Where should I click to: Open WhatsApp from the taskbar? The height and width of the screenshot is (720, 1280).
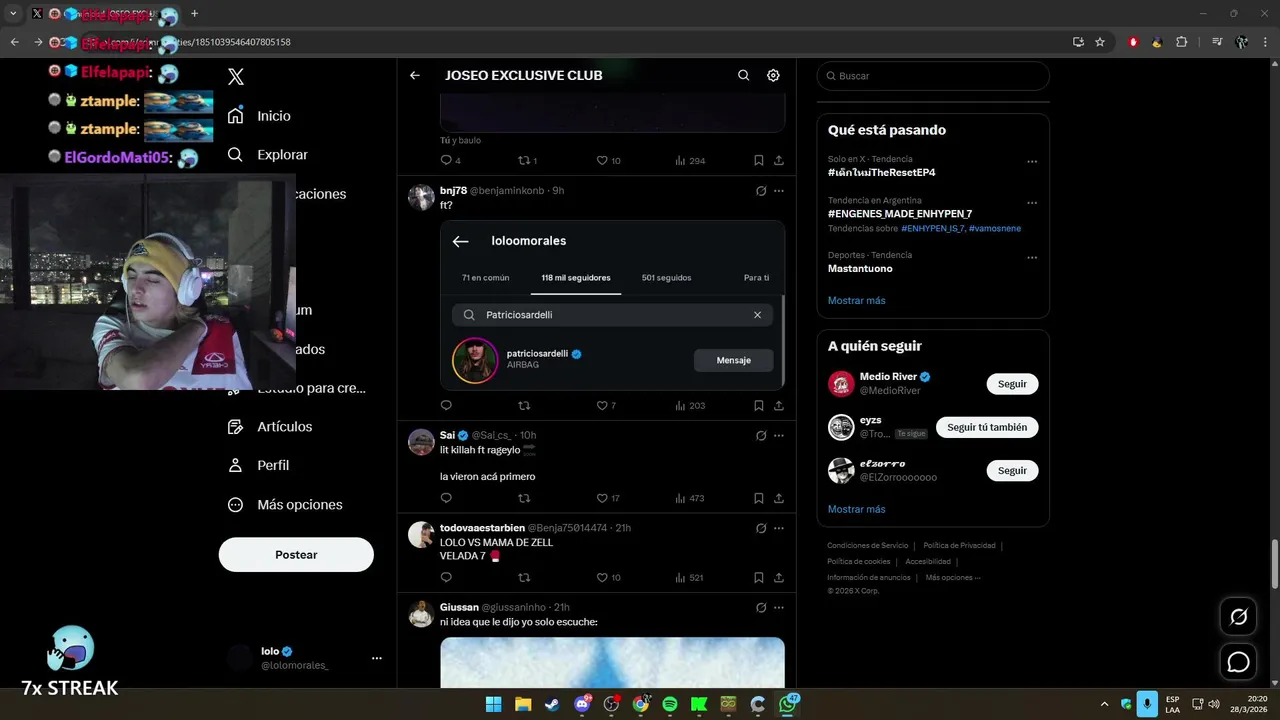(788, 704)
